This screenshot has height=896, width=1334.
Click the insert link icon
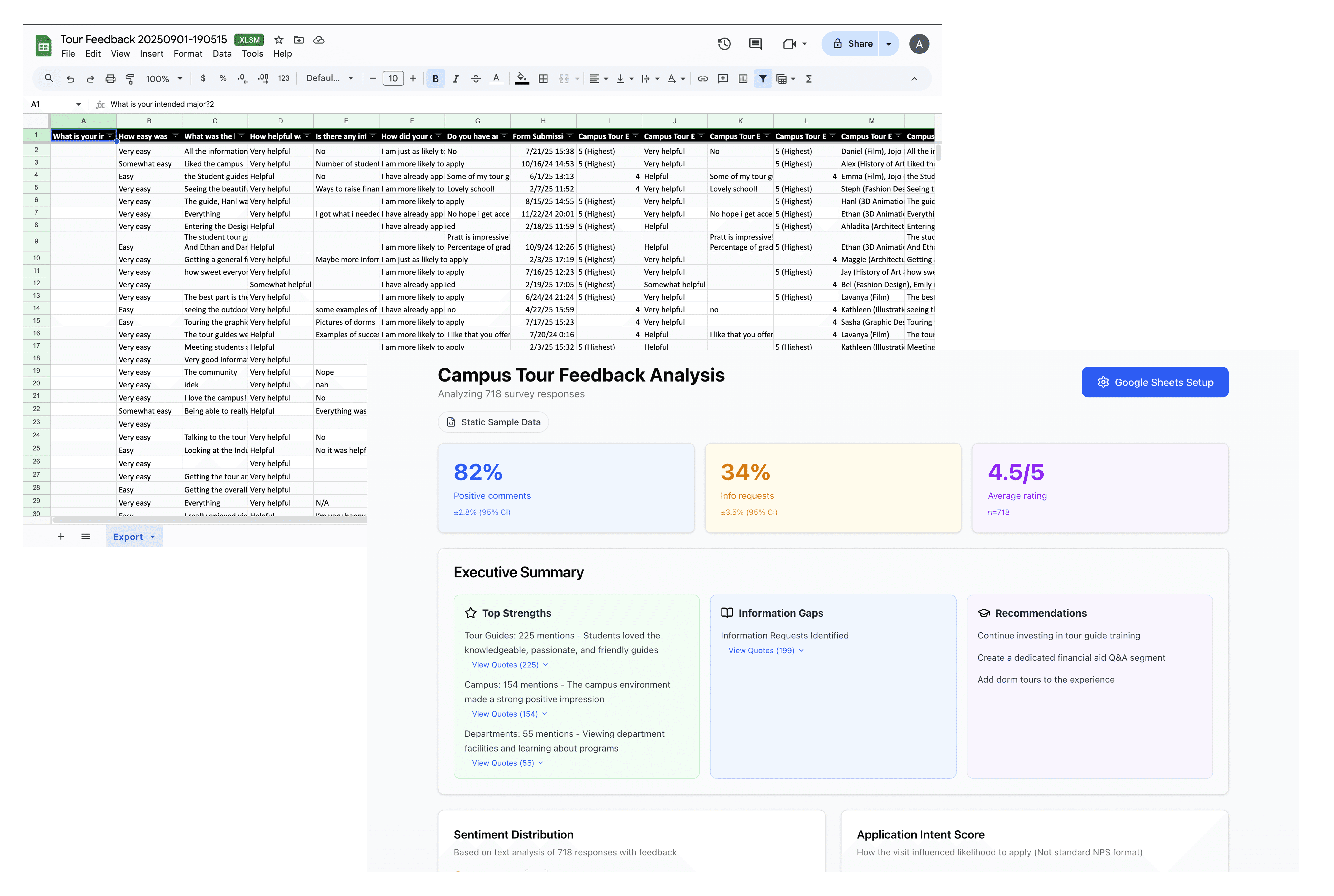(703, 79)
